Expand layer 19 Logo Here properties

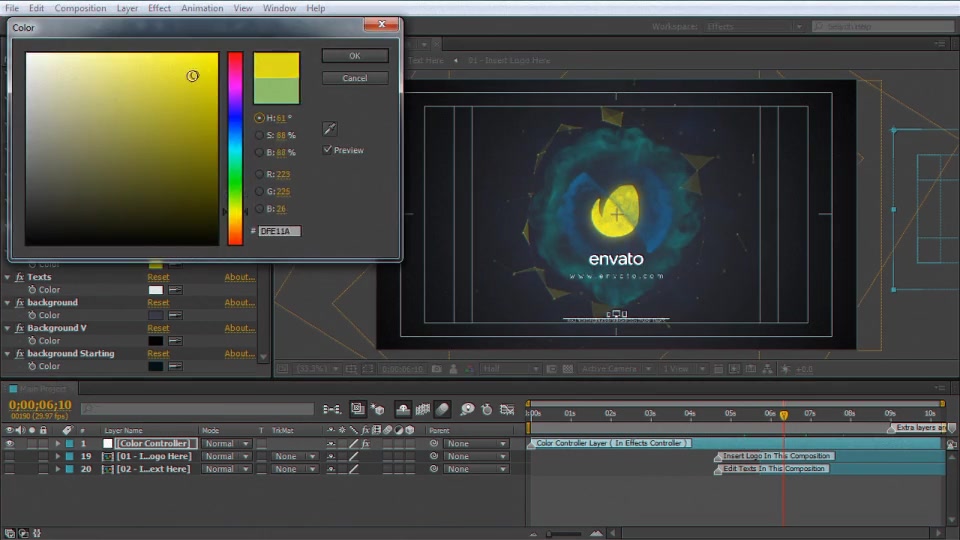[x=58, y=457]
